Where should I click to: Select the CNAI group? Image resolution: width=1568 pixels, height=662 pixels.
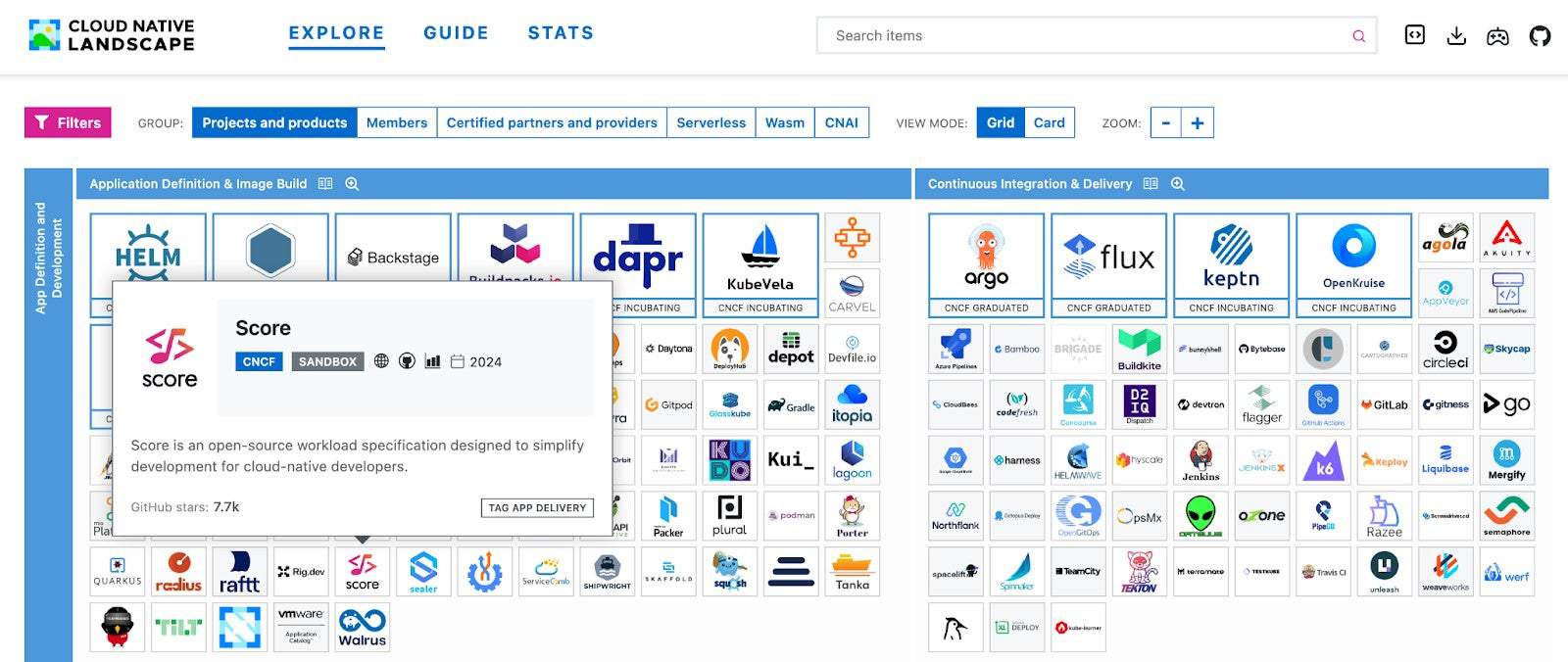click(842, 122)
